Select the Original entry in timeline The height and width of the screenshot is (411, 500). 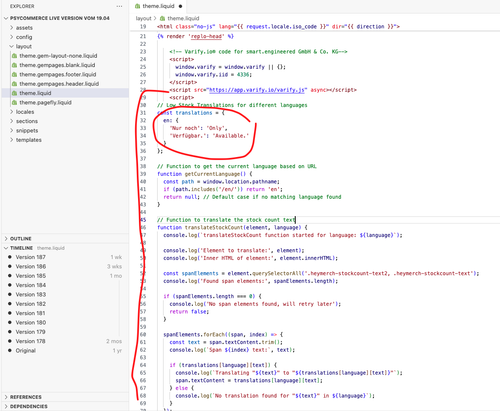click(26, 350)
